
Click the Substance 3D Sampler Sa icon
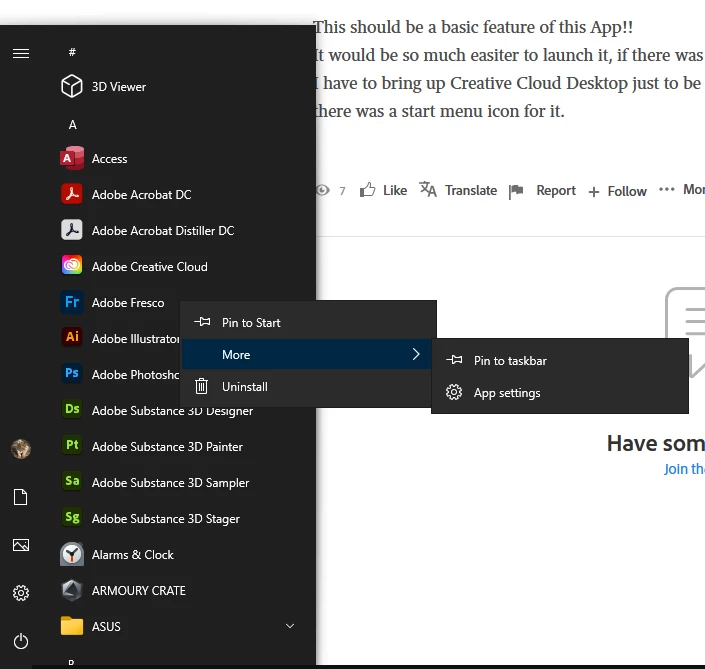pyautogui.click(x=72, y=481)
